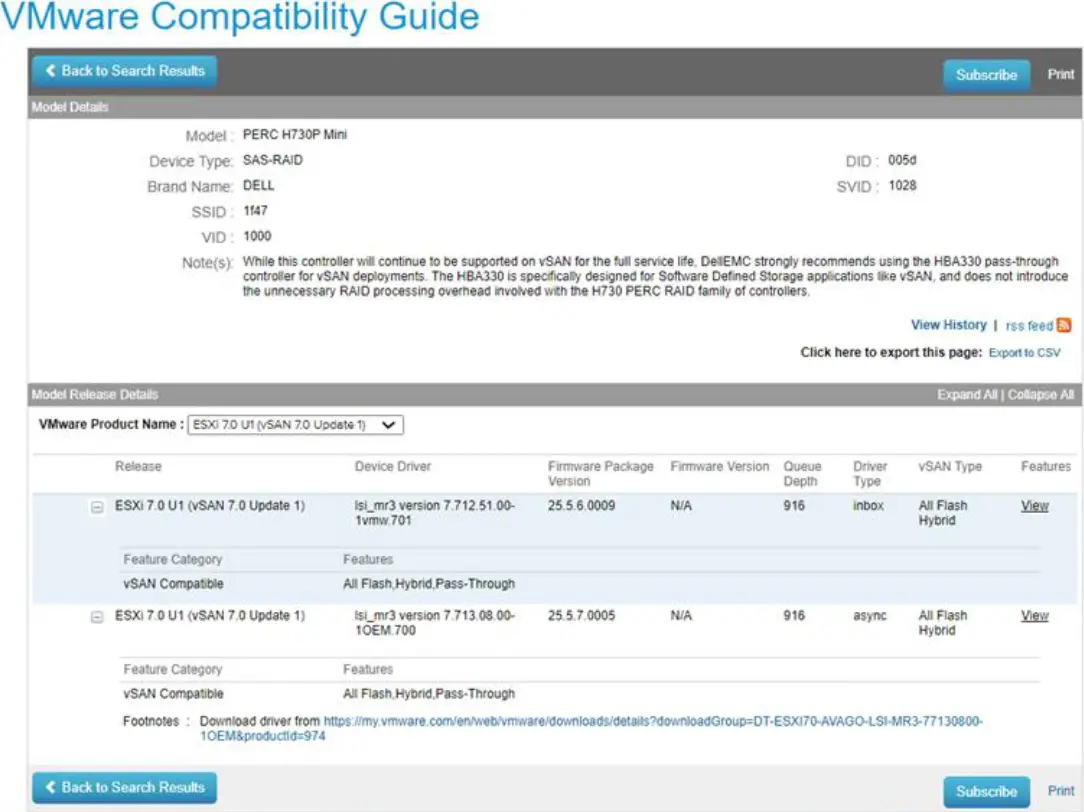Click the async driver type cell

pyautogui.click(x=870, y=616)
